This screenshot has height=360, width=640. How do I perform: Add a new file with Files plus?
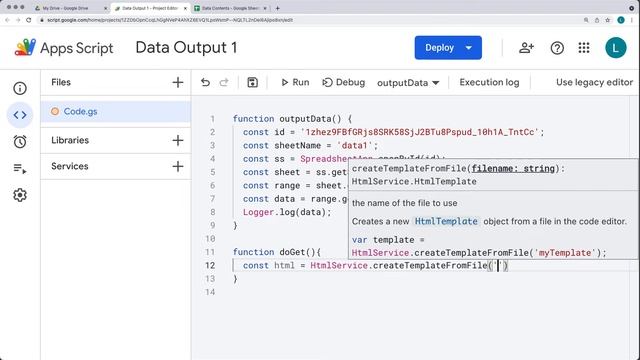[178, 82]
